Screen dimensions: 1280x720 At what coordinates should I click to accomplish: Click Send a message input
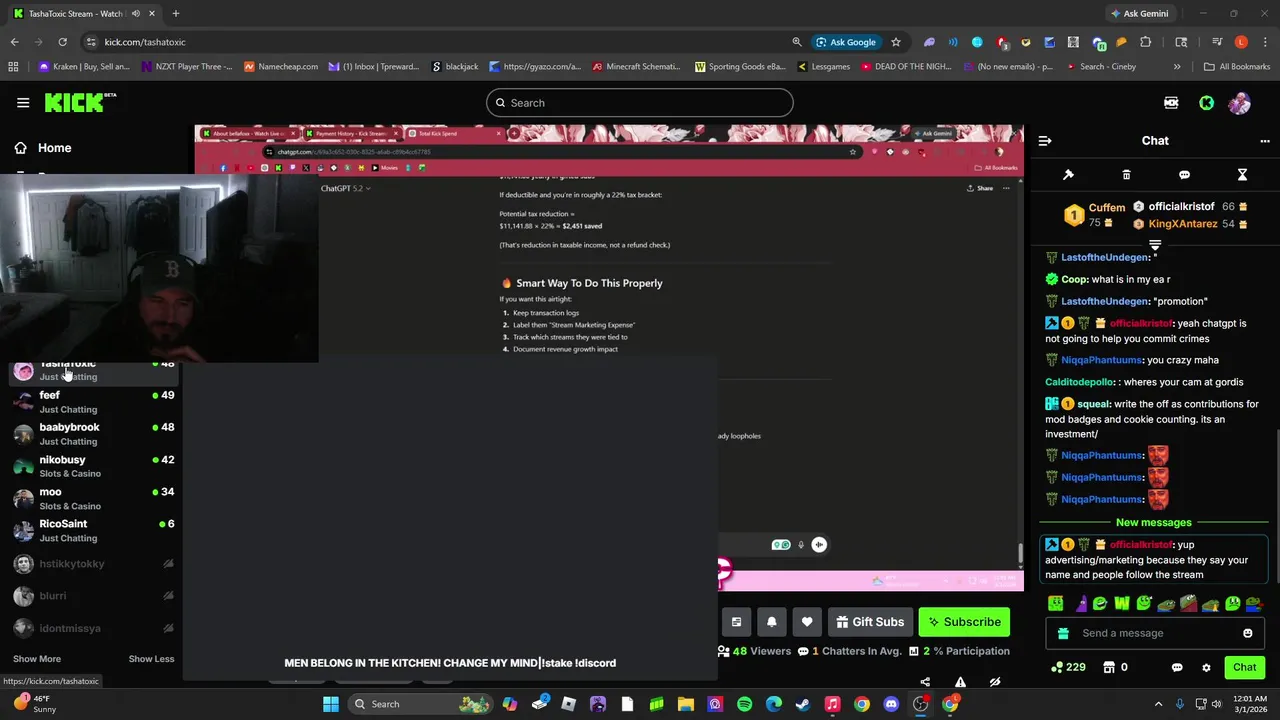[x=1155, y=633]
